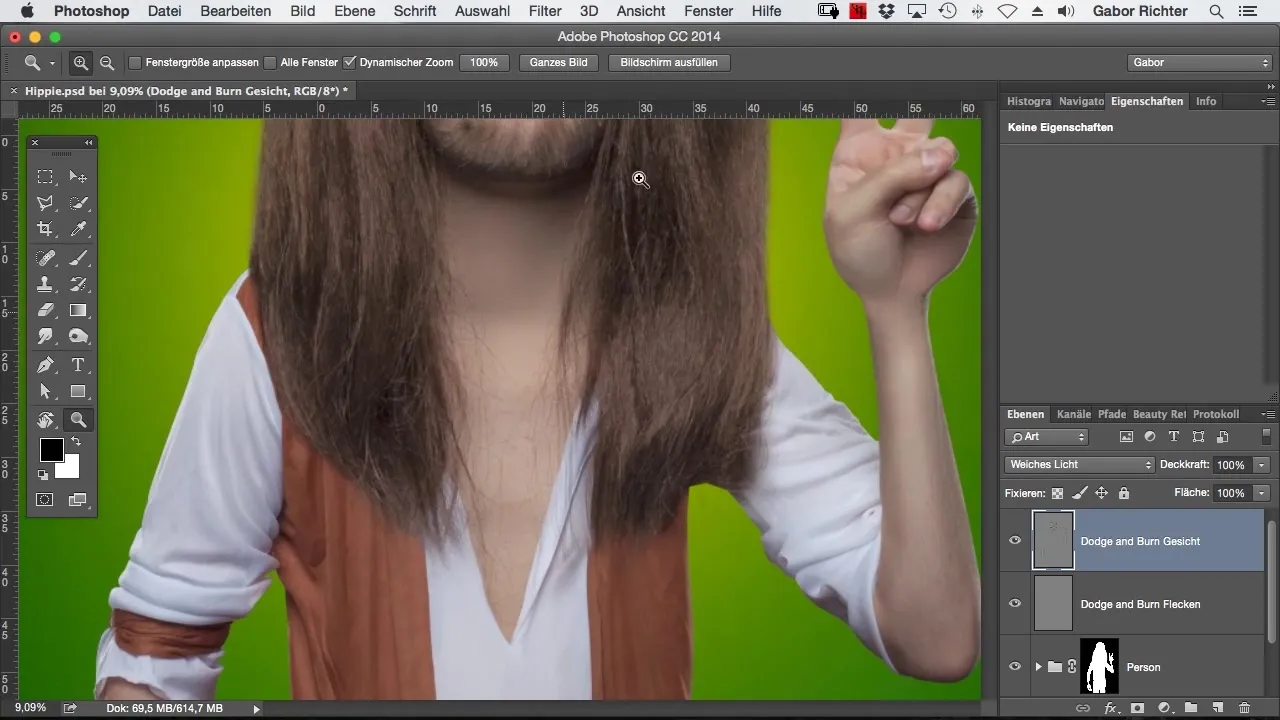Toggle lock all padlock icon

[1124, 493]
